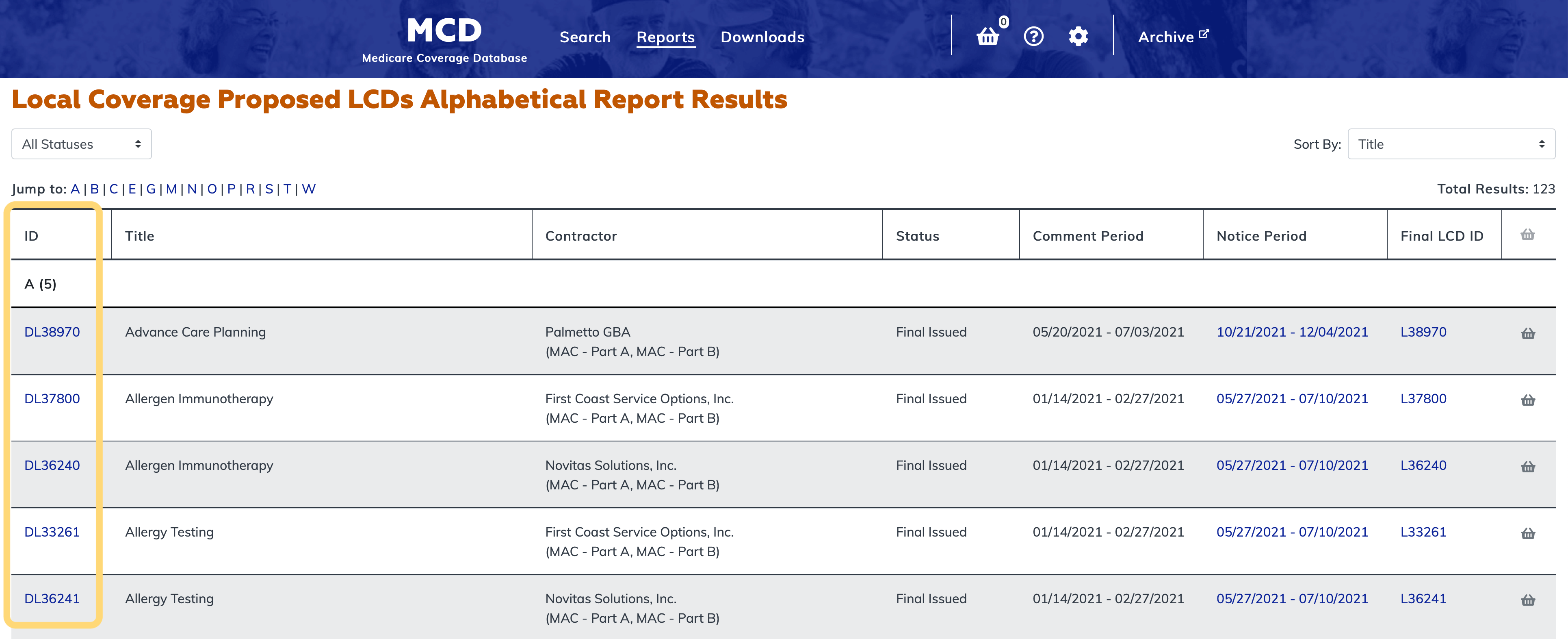Jump to letter M section

click(171, 189)
